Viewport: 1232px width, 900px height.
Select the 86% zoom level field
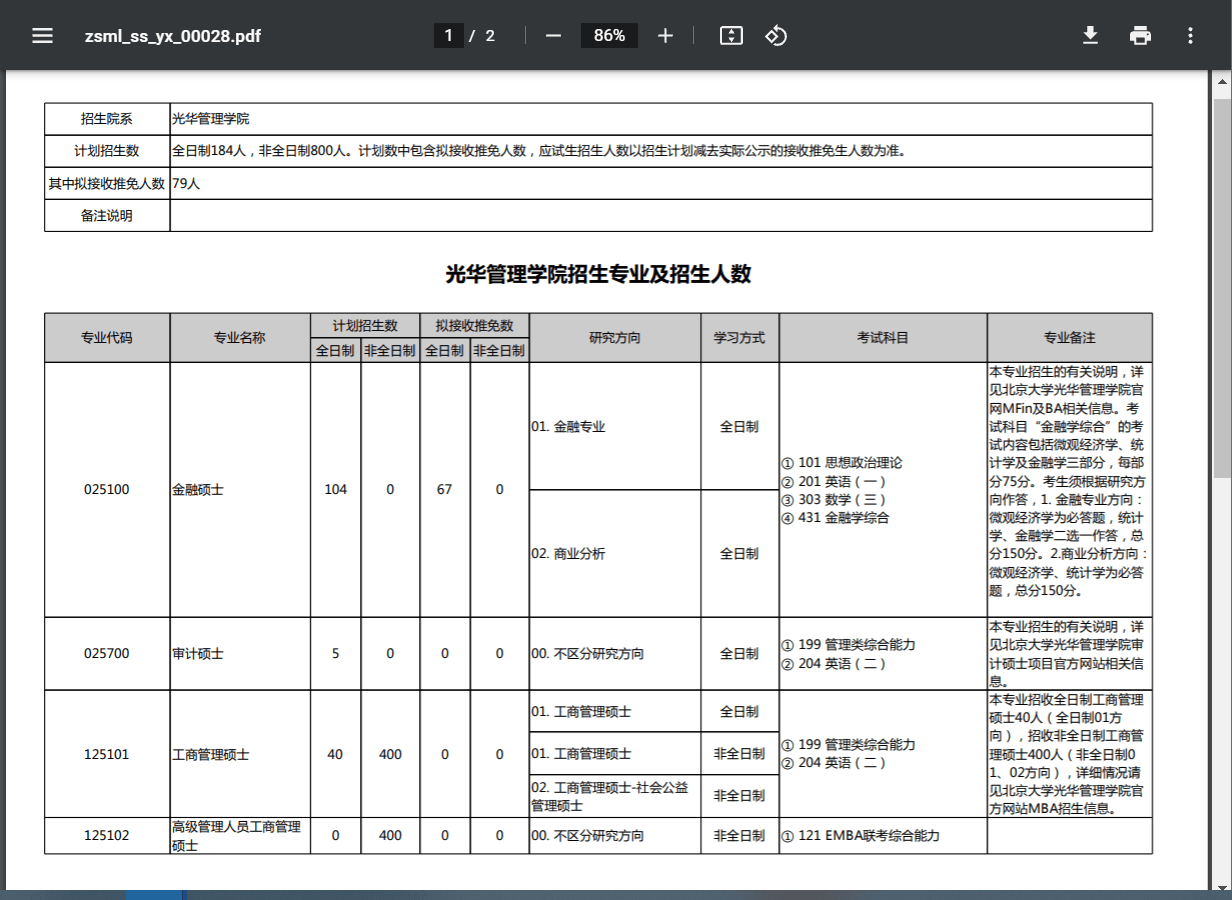click(609, 36)
